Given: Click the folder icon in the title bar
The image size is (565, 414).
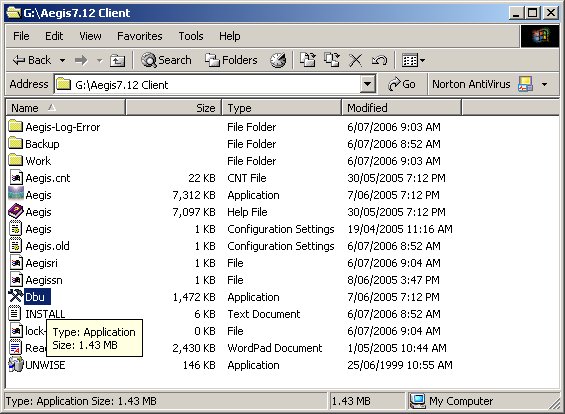Looking at the screenshot, I should [13, 13].
